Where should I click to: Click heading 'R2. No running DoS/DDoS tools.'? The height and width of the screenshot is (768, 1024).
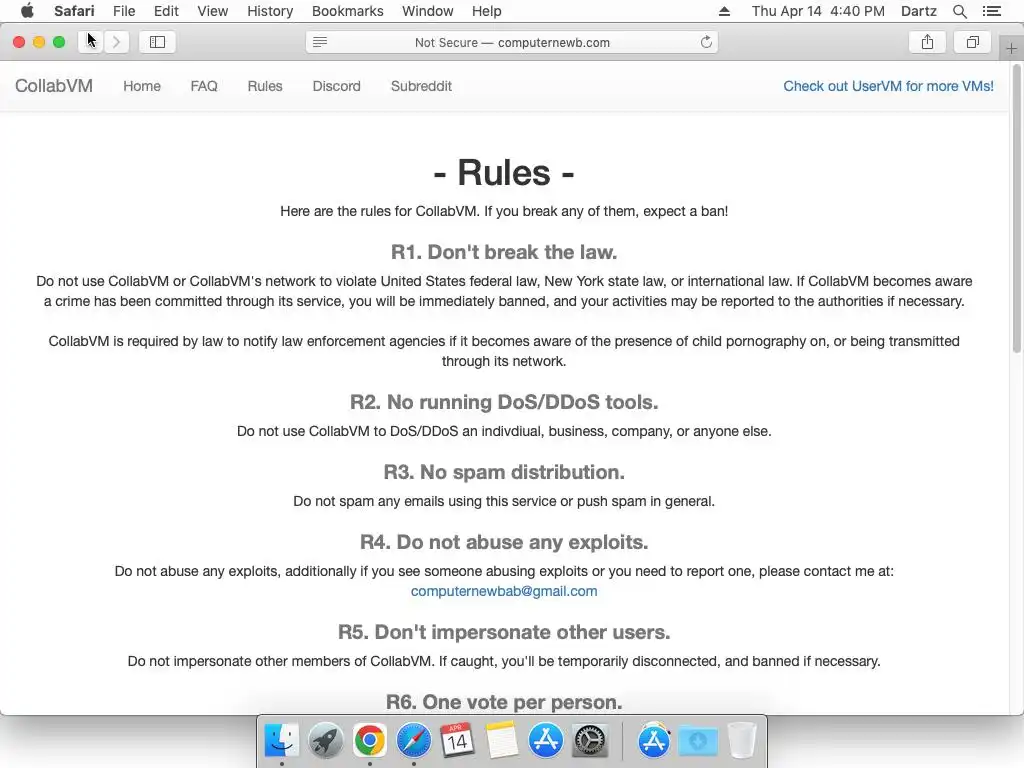click(x=504, y=402)
